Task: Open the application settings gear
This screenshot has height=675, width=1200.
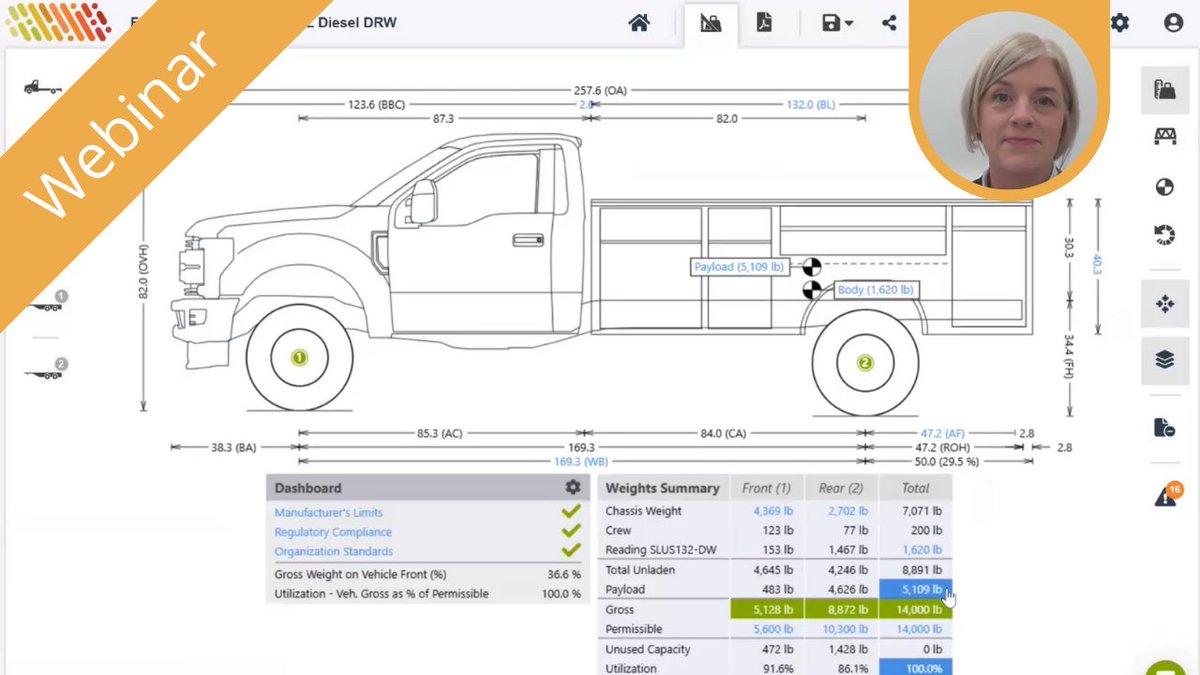Action: [x=1120, y=22]
